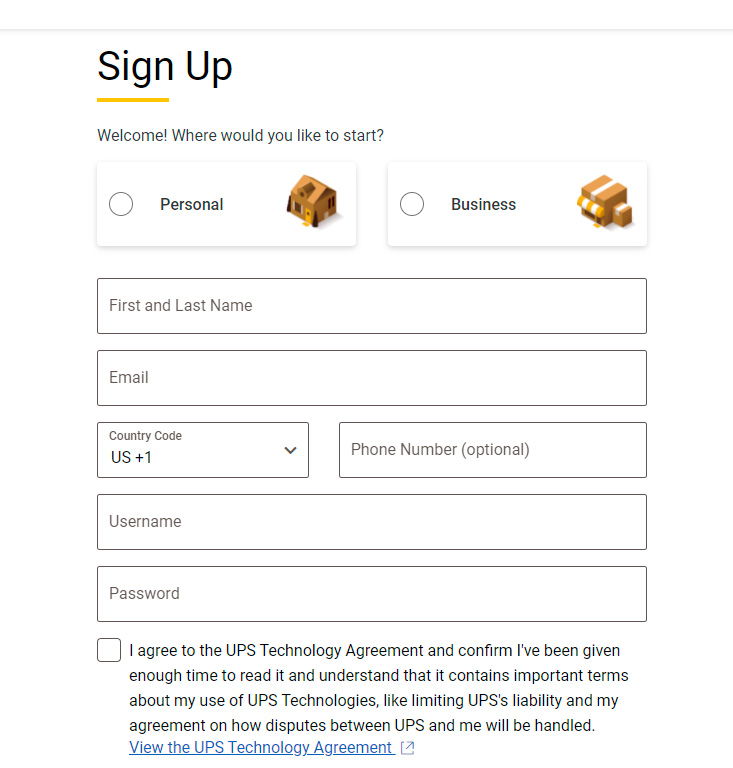Click the chevron arrow in Country Code
This screenshot has height=768, width=733.
(290, 450)
